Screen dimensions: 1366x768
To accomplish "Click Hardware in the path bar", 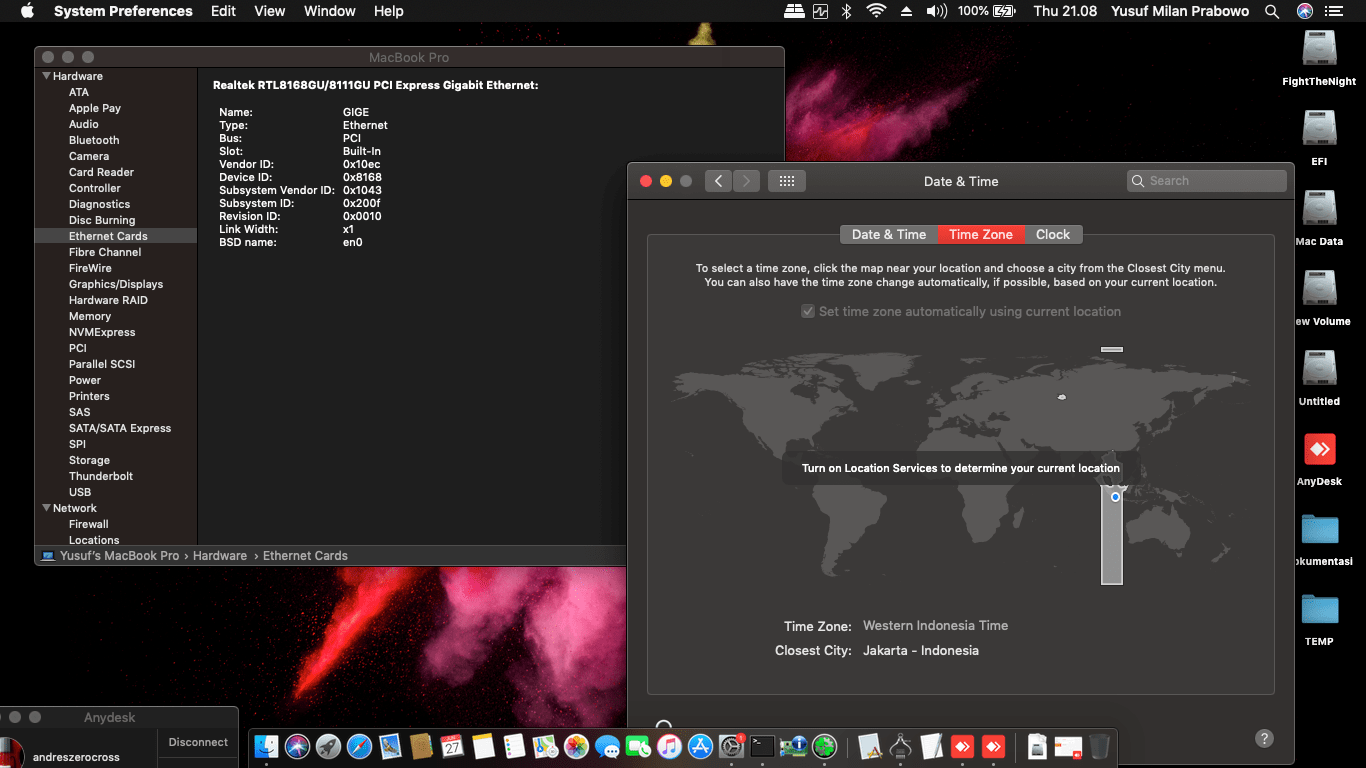I will tap(220, 556).
